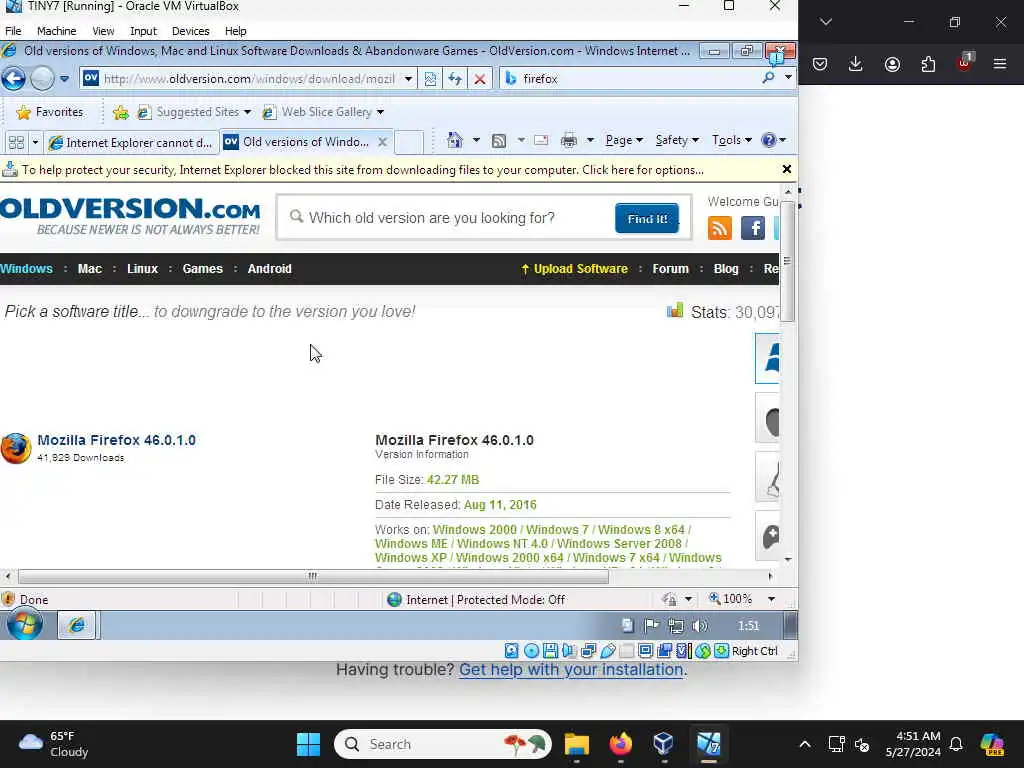The height and width of the screenshot is (768, 1024).
Task: Click the search magnifier in IE search box
Action: click(x=768, y=78)
